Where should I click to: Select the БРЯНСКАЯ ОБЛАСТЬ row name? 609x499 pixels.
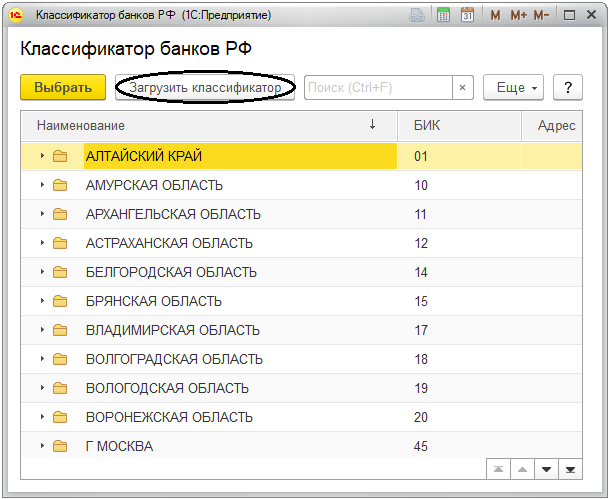pos(153,301)
